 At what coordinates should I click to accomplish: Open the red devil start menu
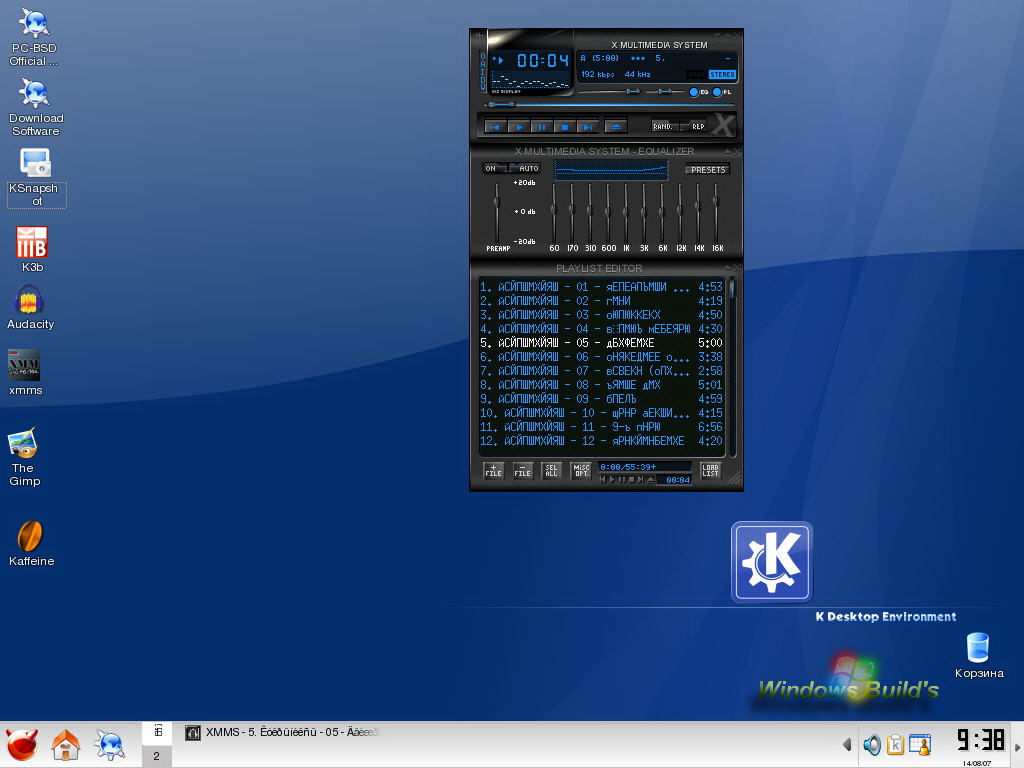22,744
